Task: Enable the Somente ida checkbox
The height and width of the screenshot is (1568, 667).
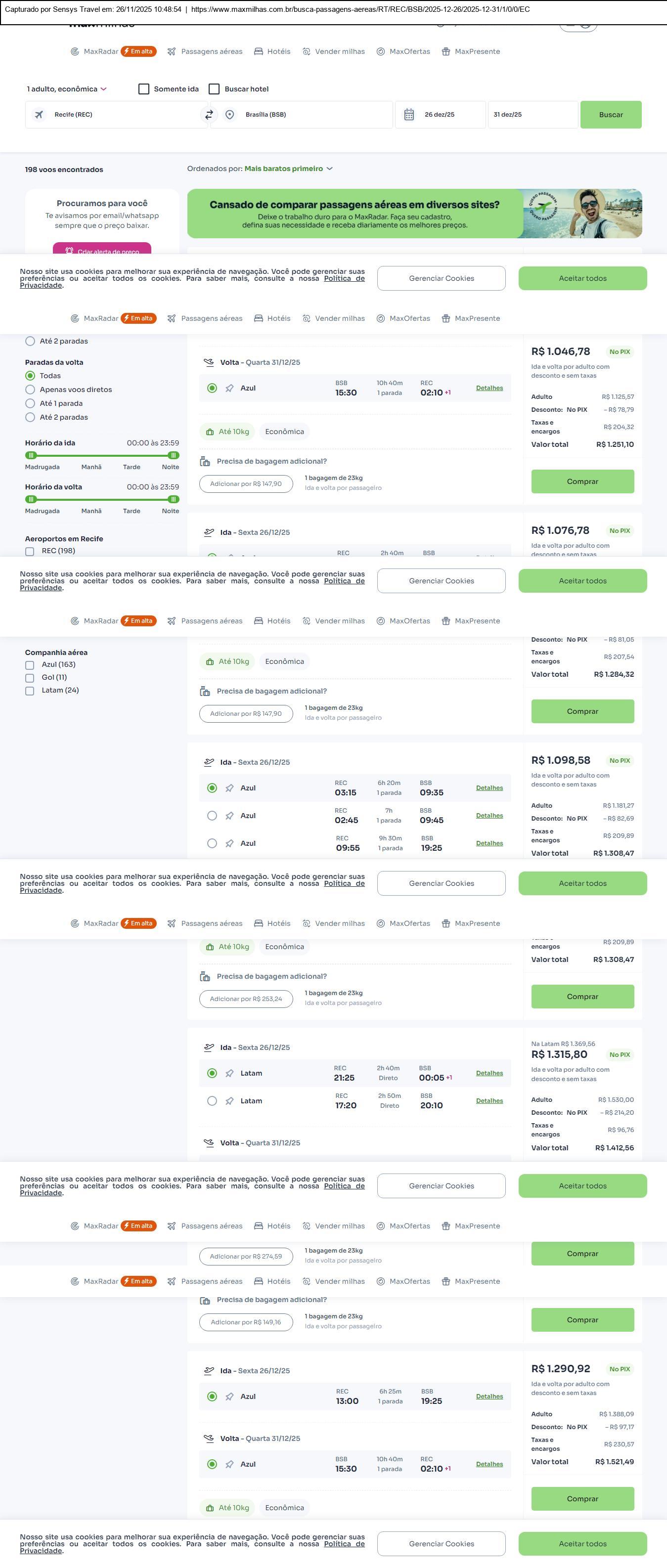Action: (x=143, y=89)
